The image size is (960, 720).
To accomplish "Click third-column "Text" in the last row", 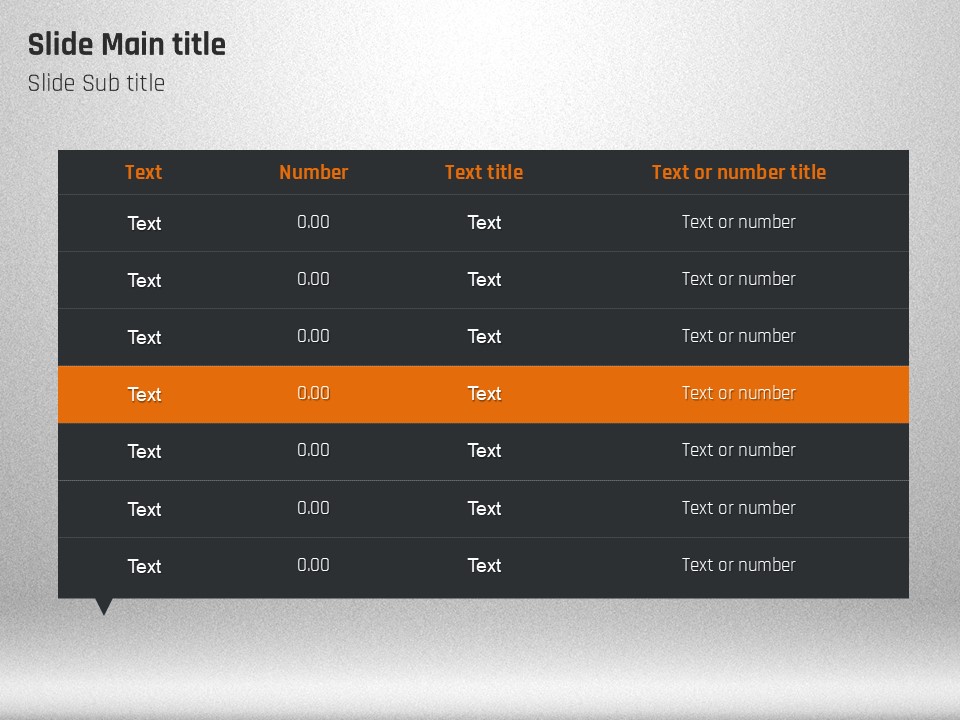I will pos(484,566).
